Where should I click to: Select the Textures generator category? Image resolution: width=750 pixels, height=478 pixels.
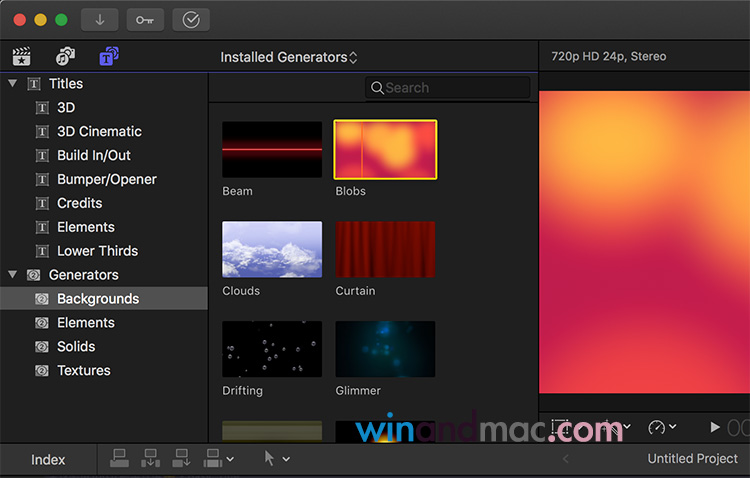coord(83,371)
